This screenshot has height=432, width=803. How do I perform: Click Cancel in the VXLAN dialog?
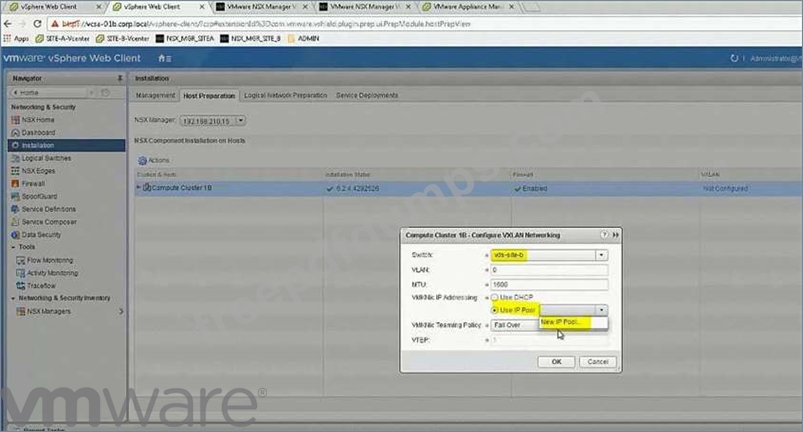[x=598, y=362]
